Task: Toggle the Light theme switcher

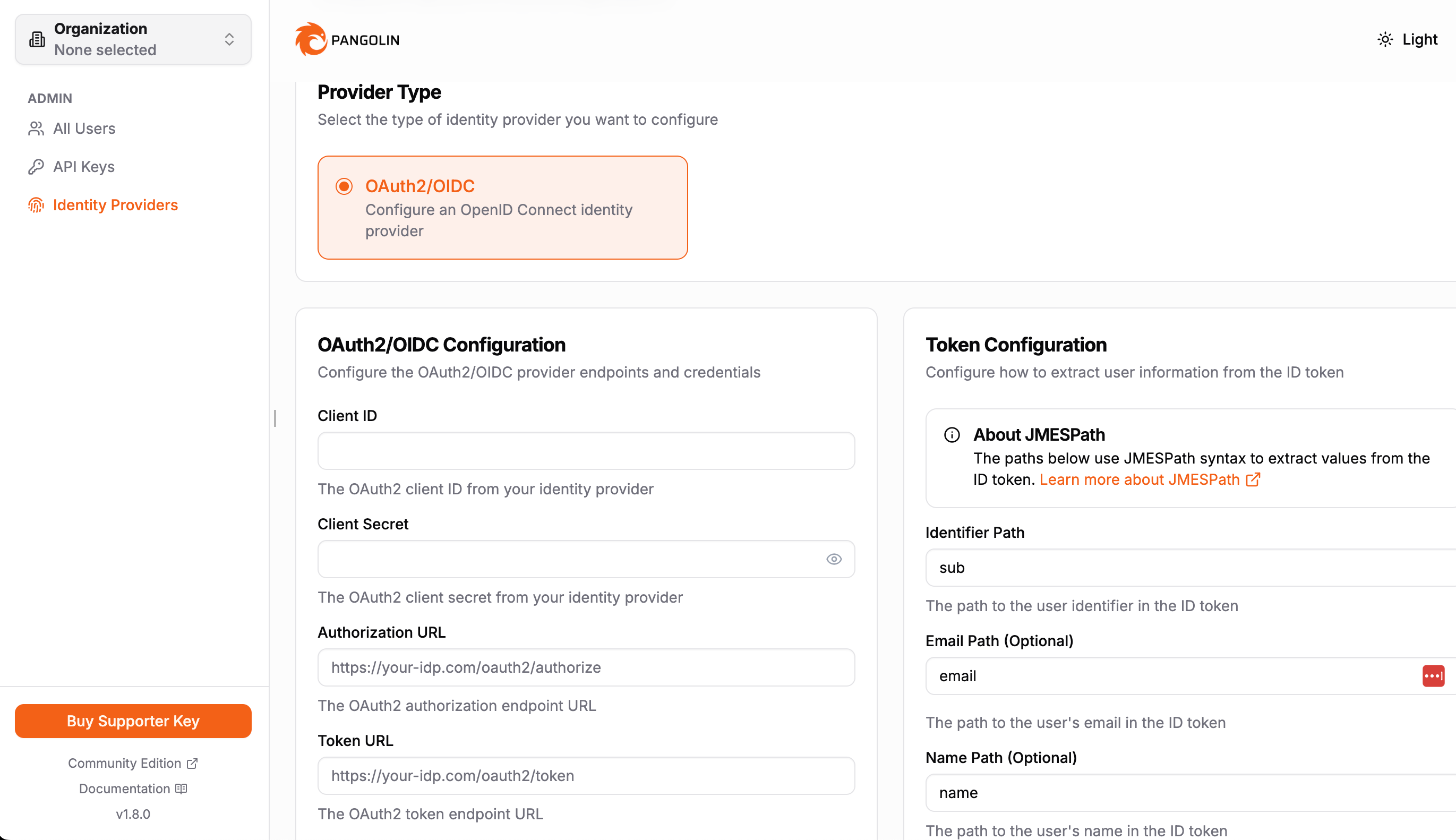Action: [x=1408, y=39]
